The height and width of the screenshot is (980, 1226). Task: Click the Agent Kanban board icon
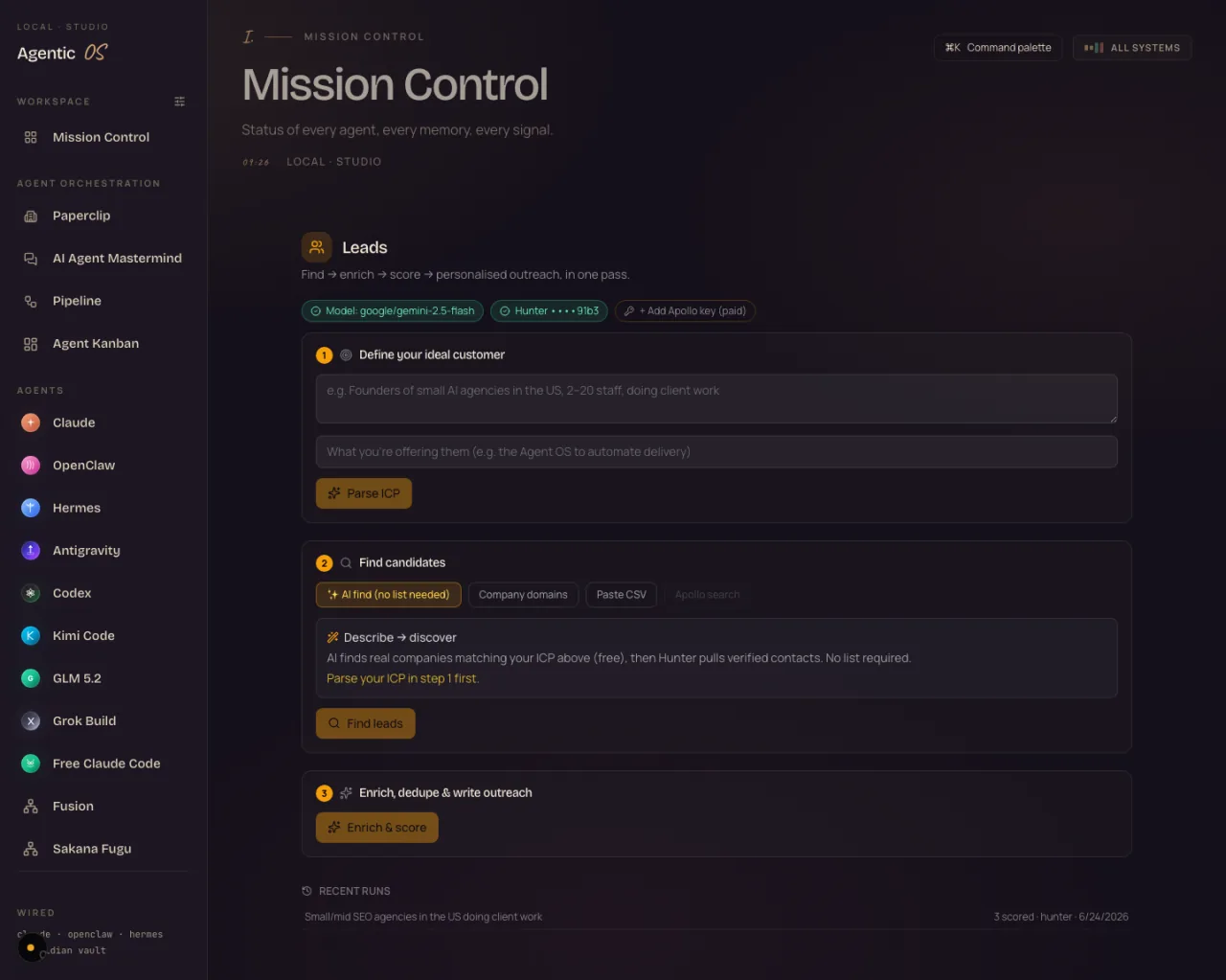pyautogui.click(x=31, y=344)
